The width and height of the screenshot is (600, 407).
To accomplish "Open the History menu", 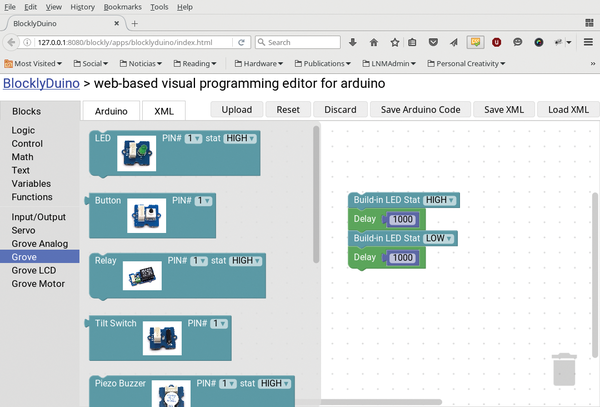I will point(82,7).
